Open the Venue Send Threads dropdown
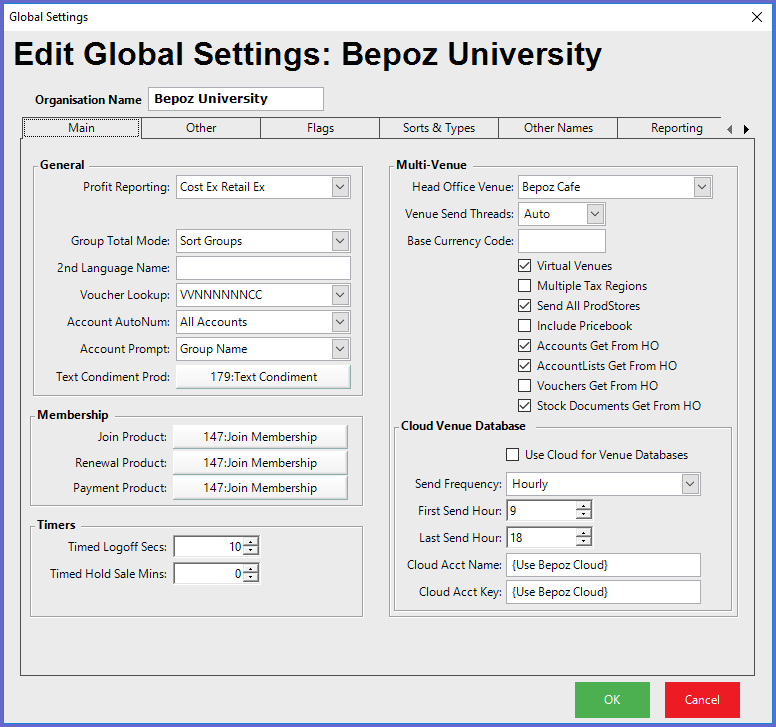The image size is (776, 727). (x=595, y=214)
